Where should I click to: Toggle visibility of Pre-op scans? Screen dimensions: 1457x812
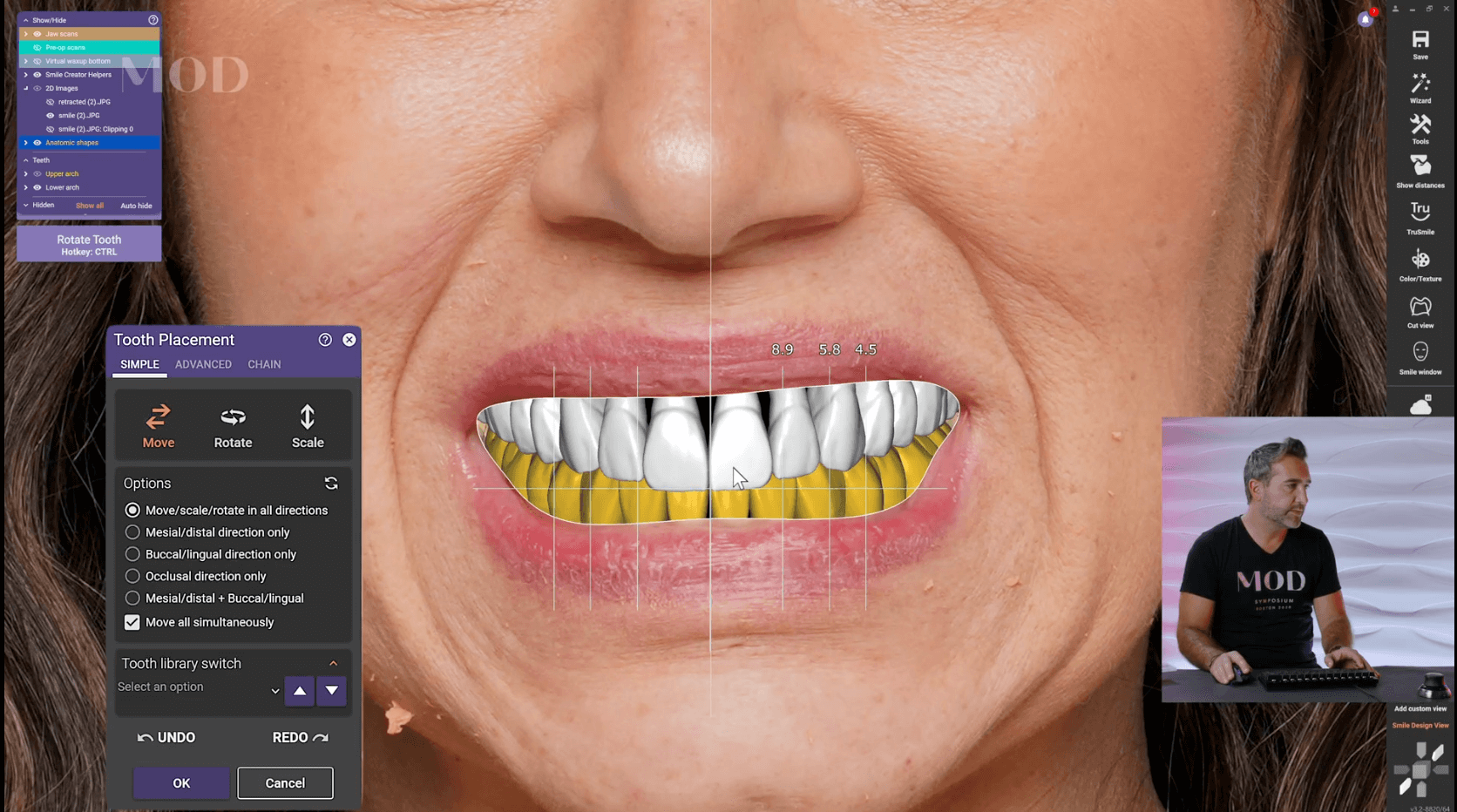tap(37, 47)
